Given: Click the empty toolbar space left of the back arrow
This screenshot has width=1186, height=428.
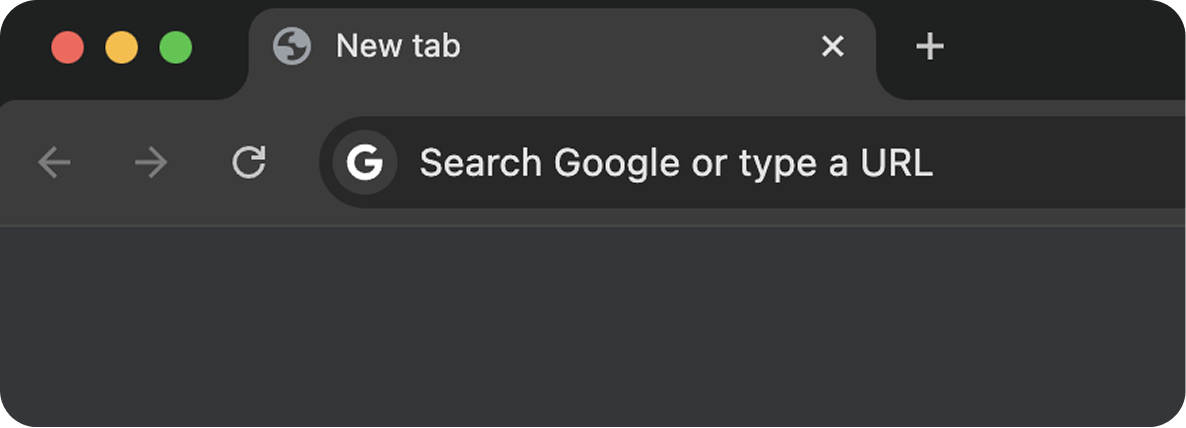Looking at the screenshot, I should (x=16, y=162).
